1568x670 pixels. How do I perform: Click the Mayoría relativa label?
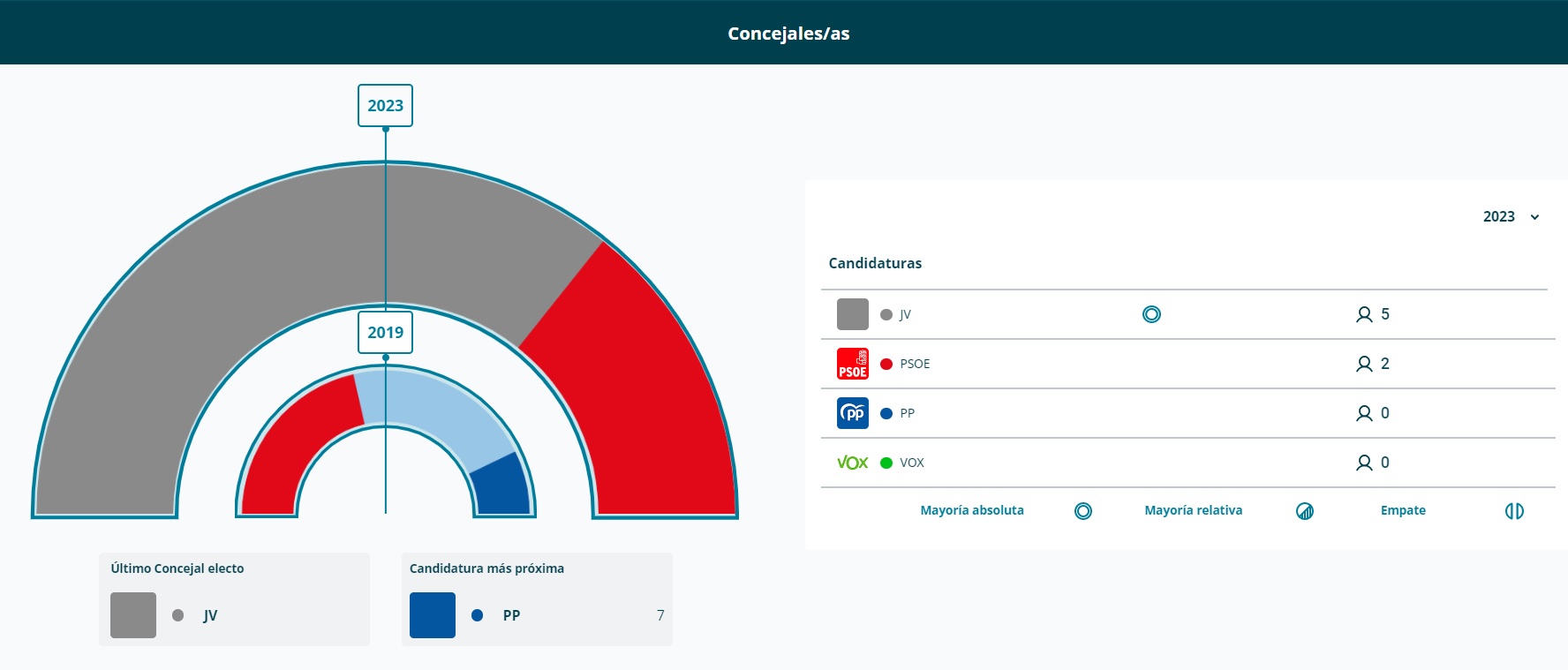1193,510
